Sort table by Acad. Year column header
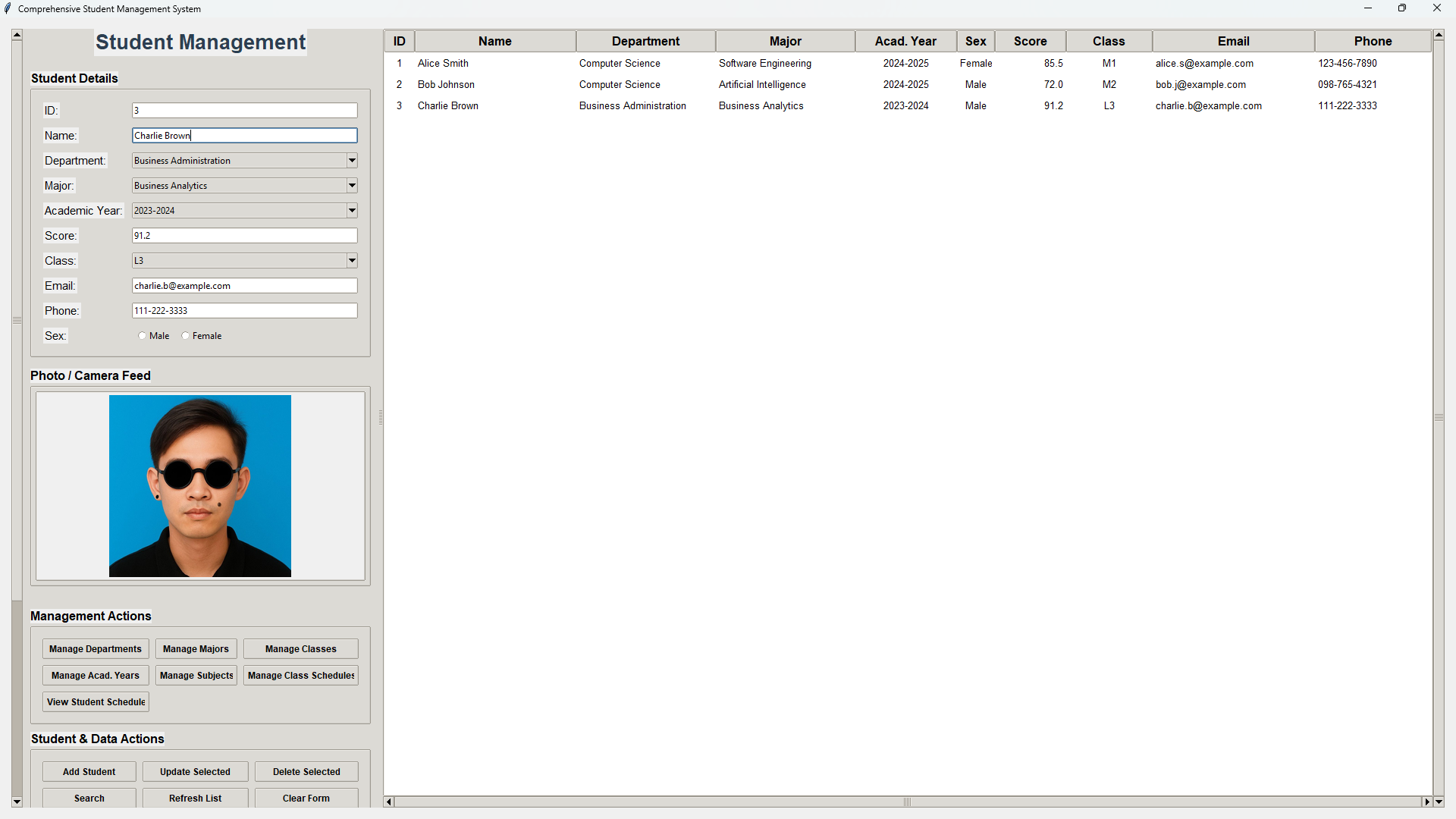 tap(905, 42)
